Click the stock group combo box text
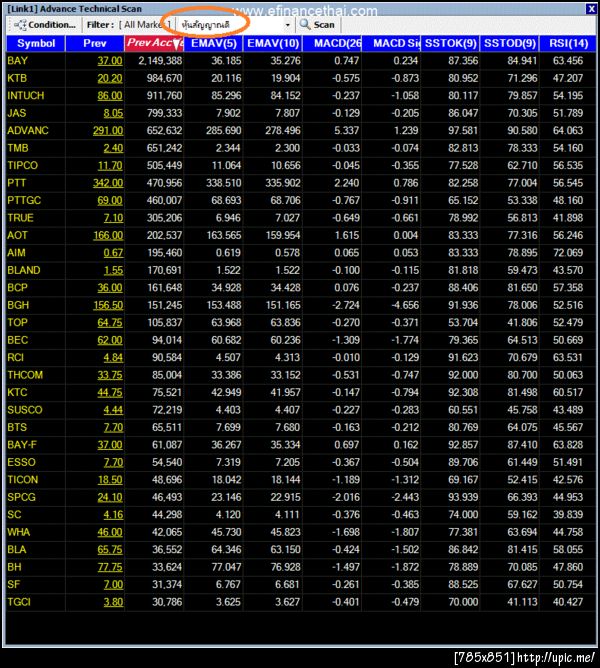 pyautogui.click(x=205, y=25)
